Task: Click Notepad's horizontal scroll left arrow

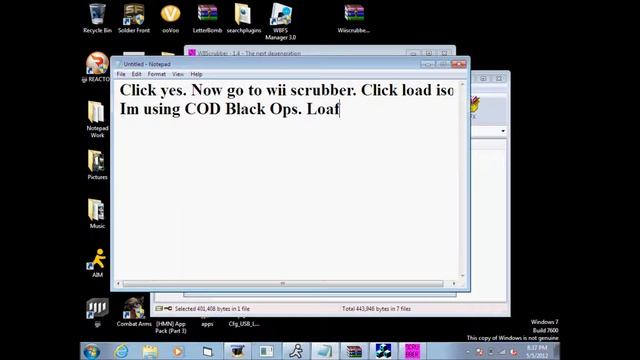Action: point(118,284)
